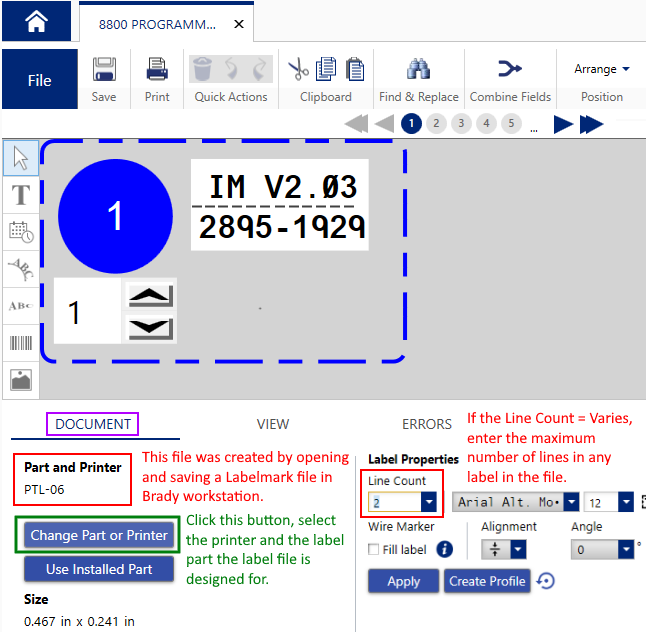646x632 pixels.
Task: Enable the Fill label checkbox
Action: pyautogui.click(x=374, y=549)
